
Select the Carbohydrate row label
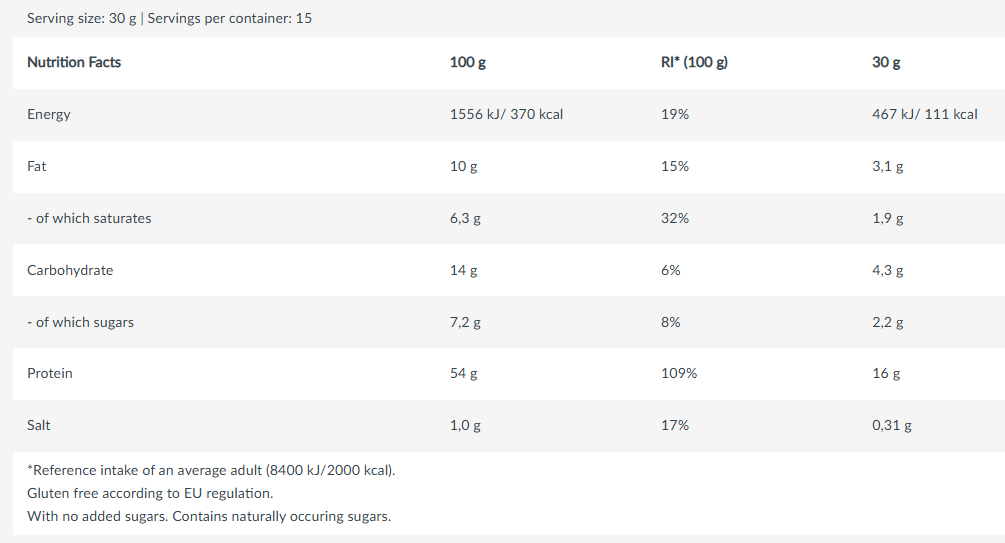70,270
